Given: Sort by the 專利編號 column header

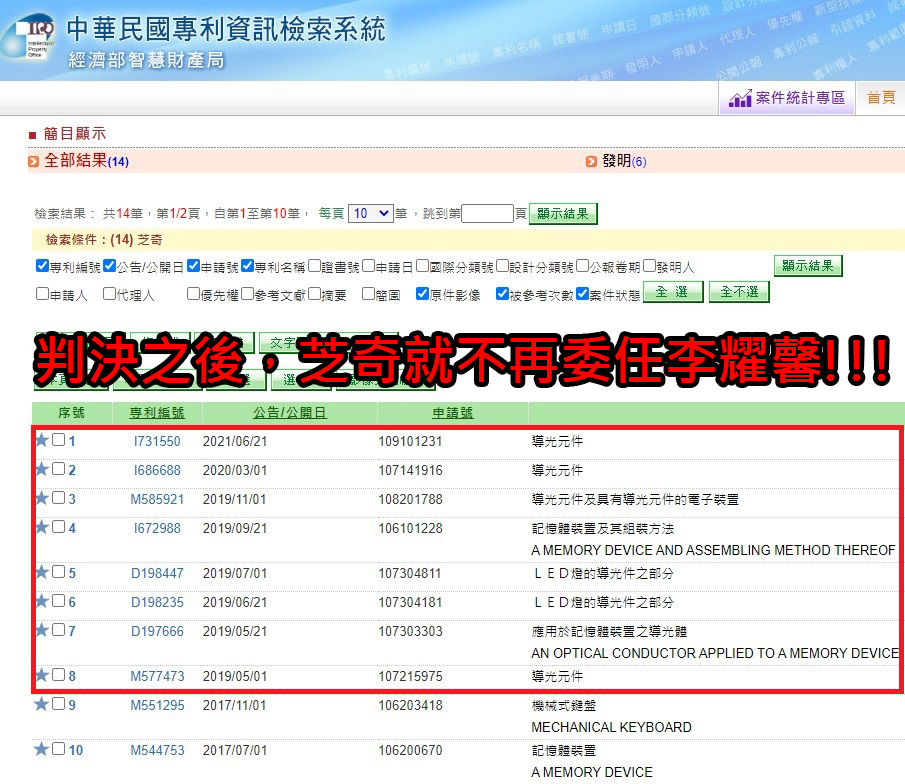Looking at the screenshot, I should 157,413.
